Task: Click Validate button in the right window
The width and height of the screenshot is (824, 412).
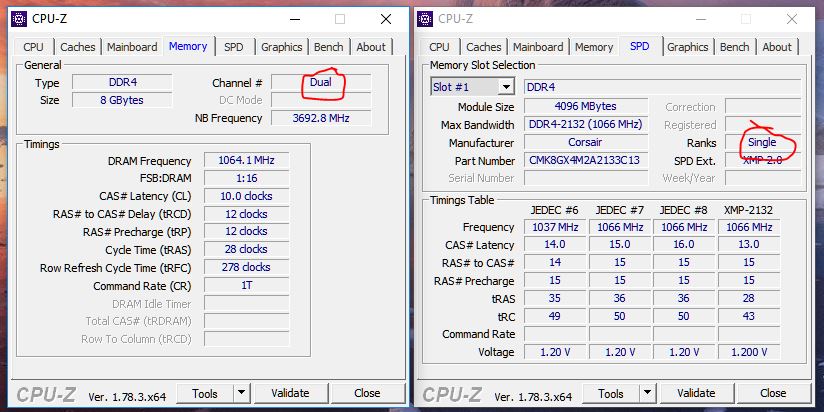Action: (696, 393)
